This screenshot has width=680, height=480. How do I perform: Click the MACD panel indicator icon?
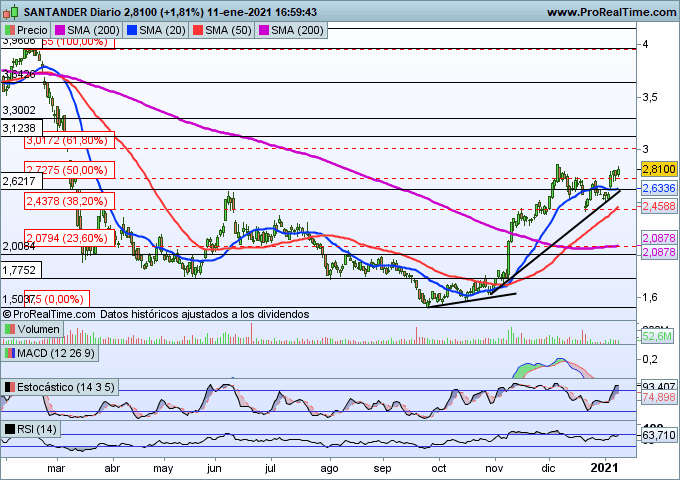pos(10,353)
